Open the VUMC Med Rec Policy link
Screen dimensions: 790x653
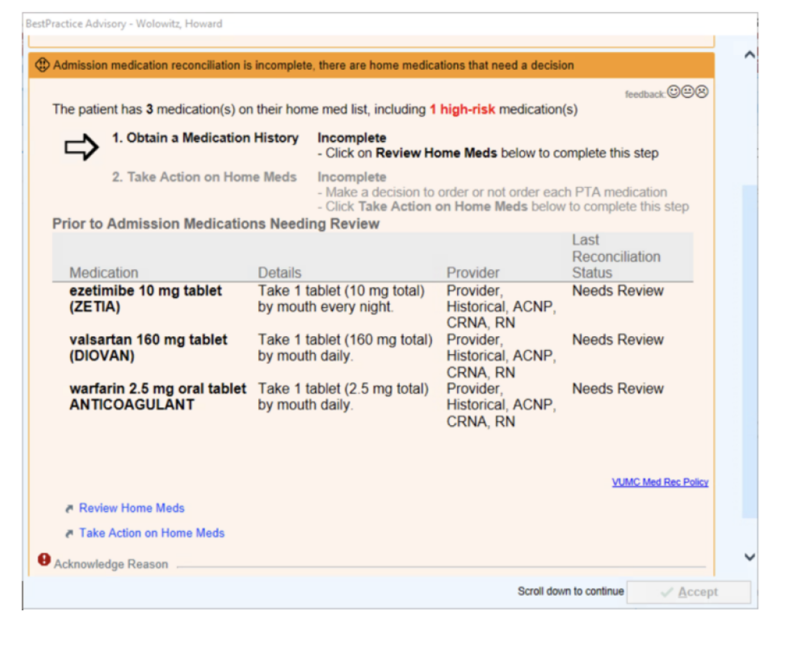click(x=660, y=482)
